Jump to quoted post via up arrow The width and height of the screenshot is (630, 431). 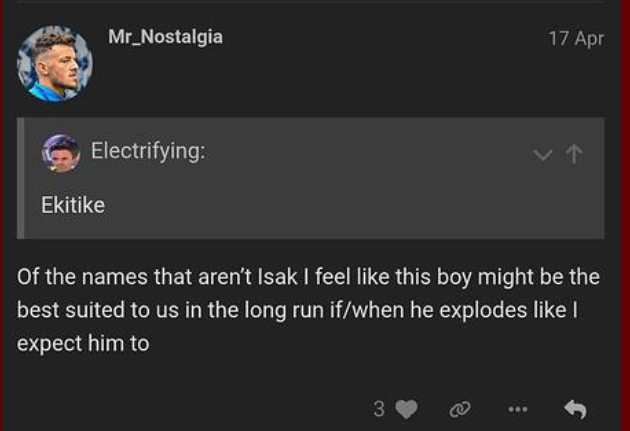click(574, 154)
